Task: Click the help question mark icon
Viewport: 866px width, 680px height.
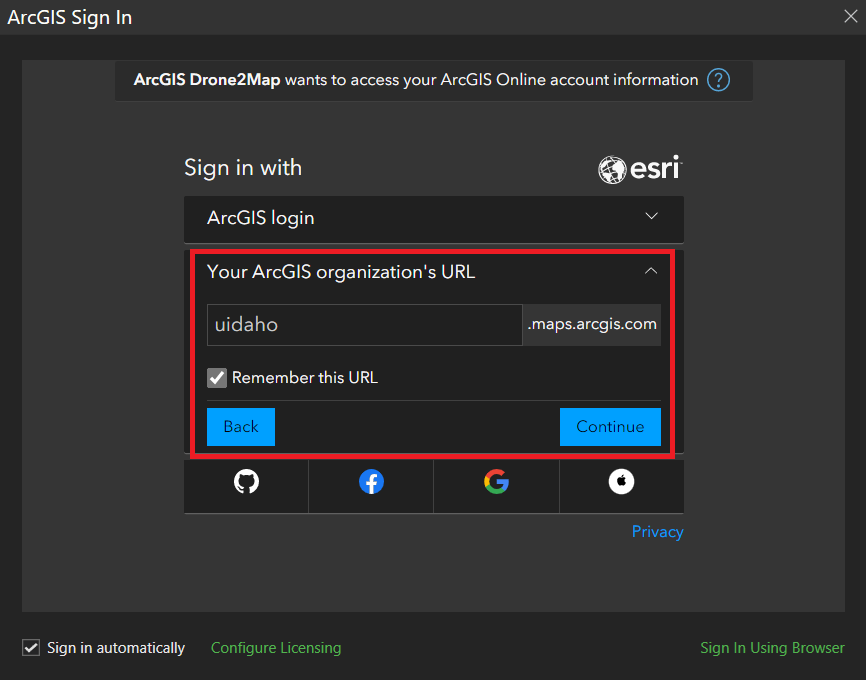Action: point(718,80)
